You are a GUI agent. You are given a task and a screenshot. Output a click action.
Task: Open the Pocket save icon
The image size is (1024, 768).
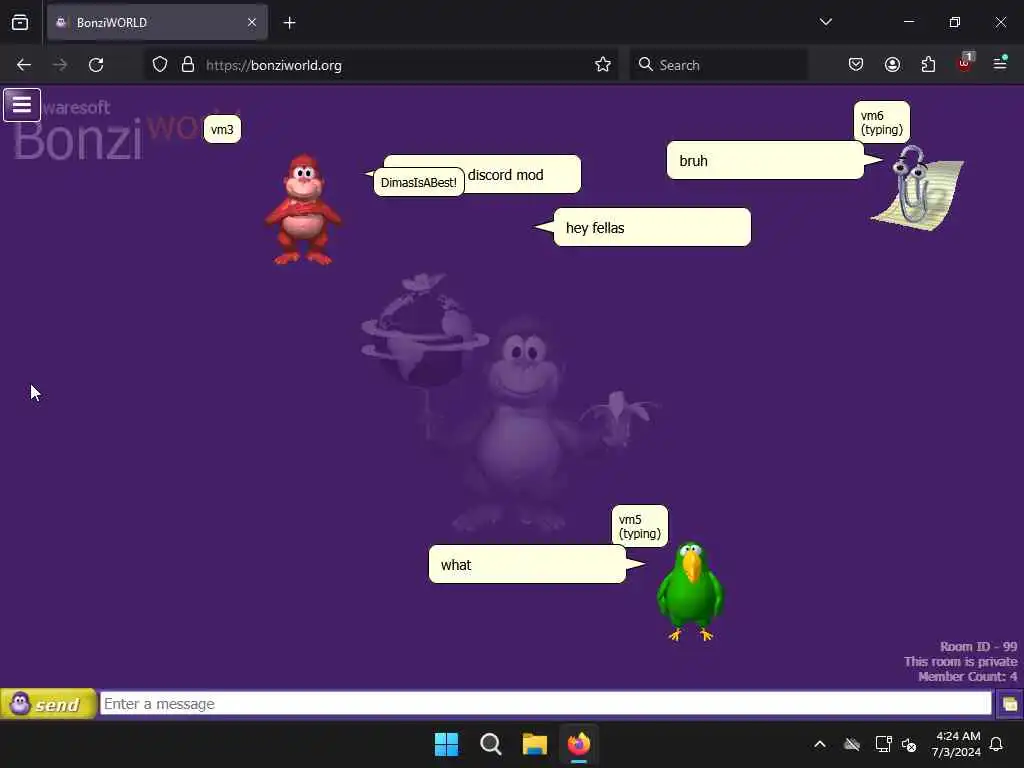pyautogui.click(x=856, y=65)
